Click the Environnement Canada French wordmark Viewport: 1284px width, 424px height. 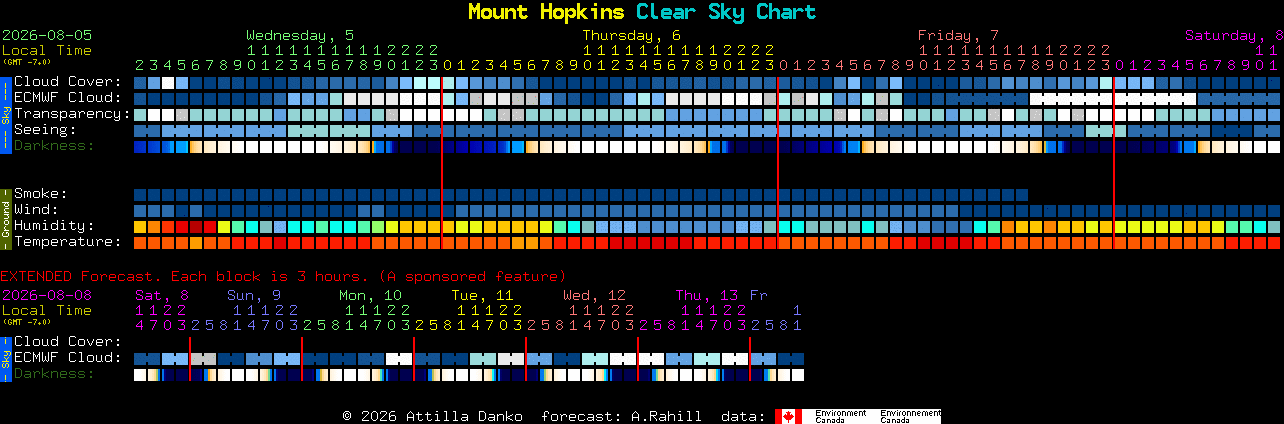pyautogui.click(x=910, y=416)
